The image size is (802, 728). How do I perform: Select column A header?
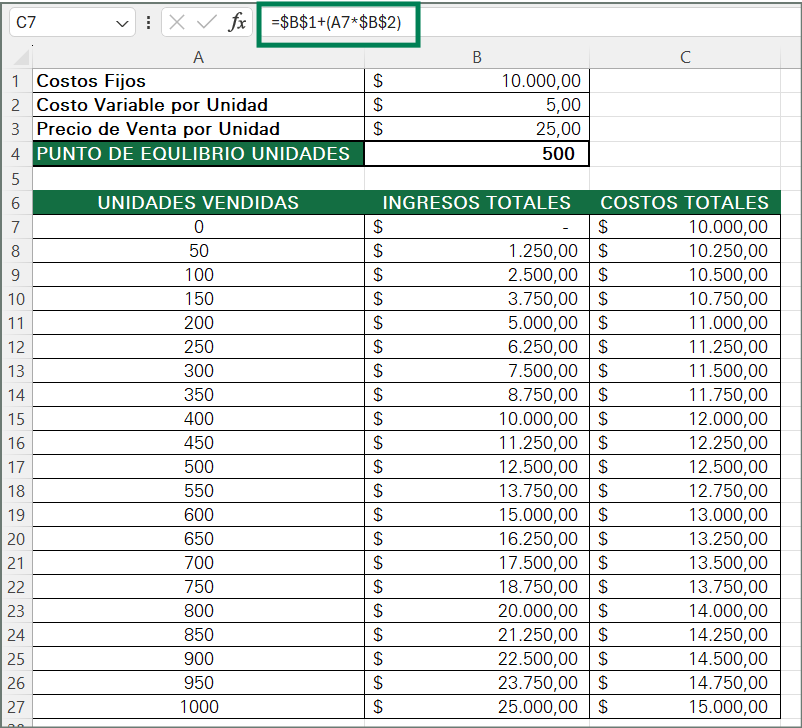coord(198,57)
